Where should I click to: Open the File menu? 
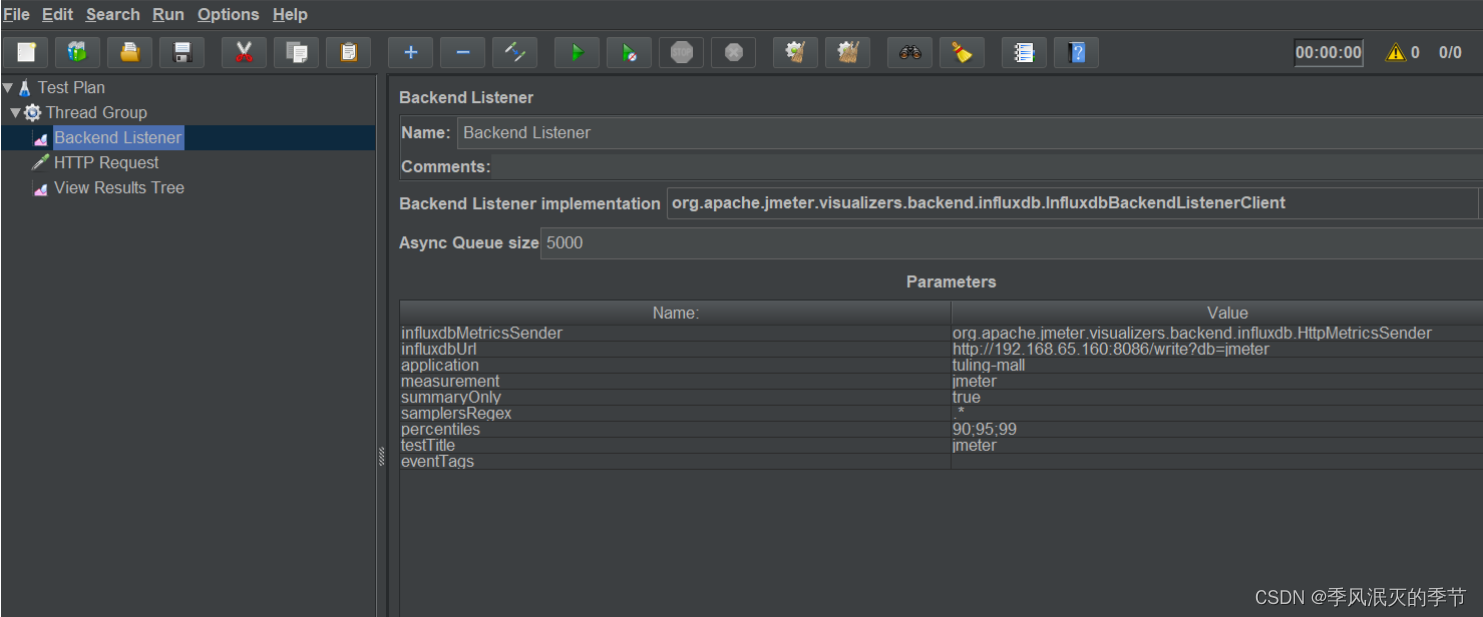click(16, 14)
